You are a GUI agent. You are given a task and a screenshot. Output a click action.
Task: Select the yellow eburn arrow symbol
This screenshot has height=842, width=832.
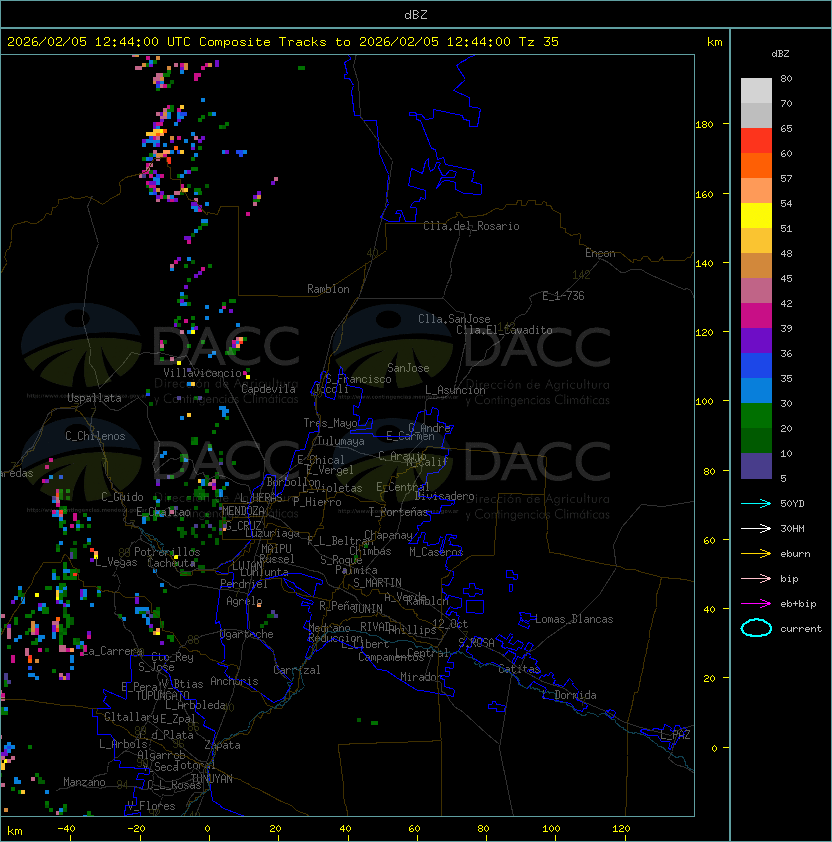[x=756, y=553]
